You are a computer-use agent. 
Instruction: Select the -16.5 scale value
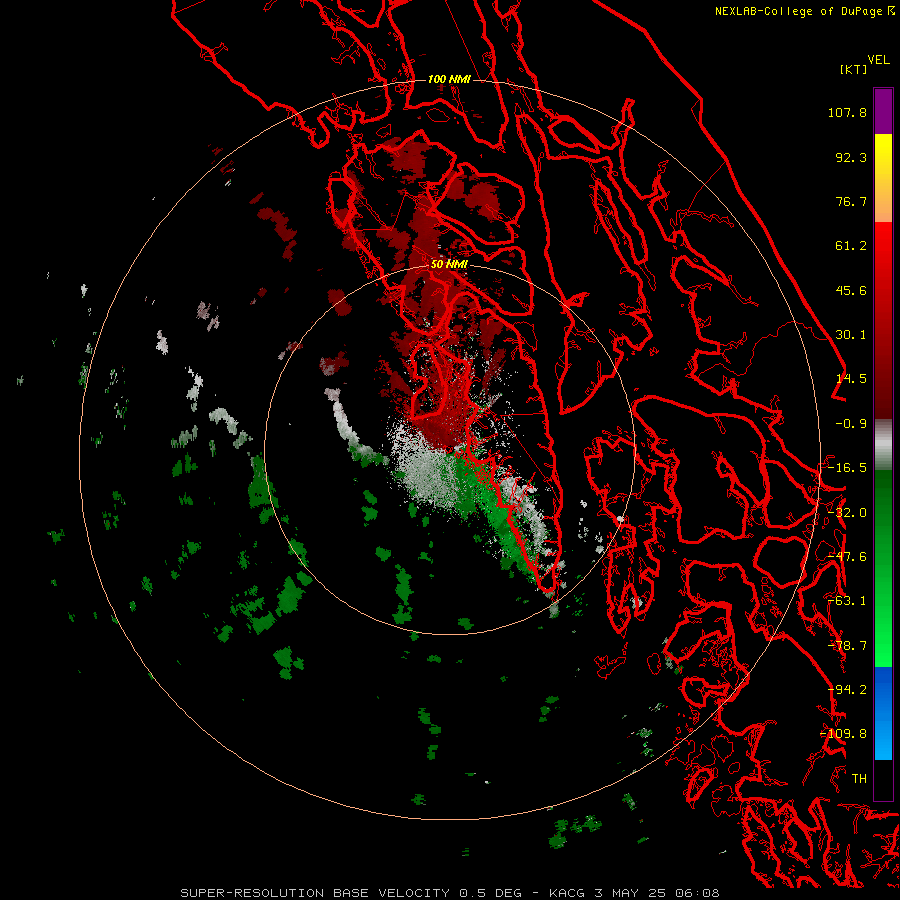847,468
